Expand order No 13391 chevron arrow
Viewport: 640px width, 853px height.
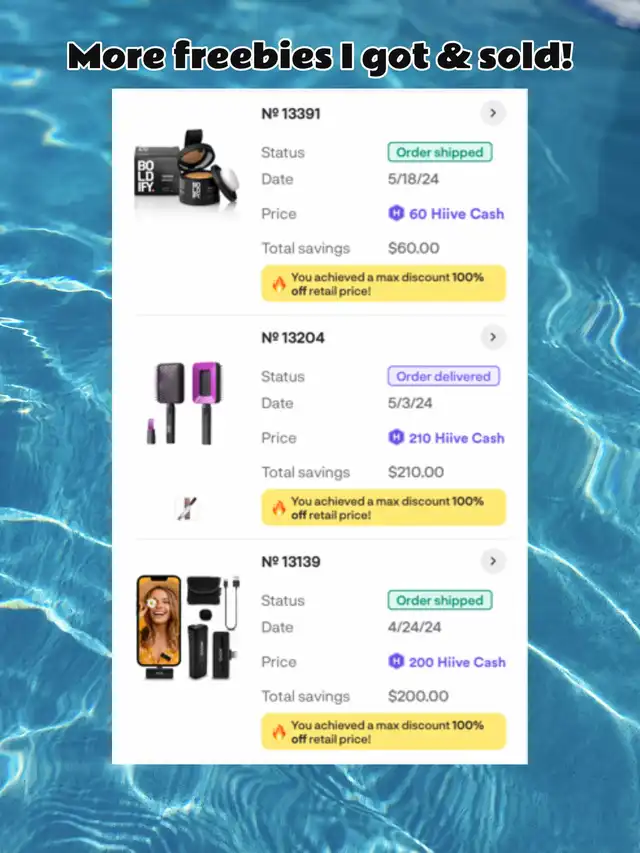point(493,113)
